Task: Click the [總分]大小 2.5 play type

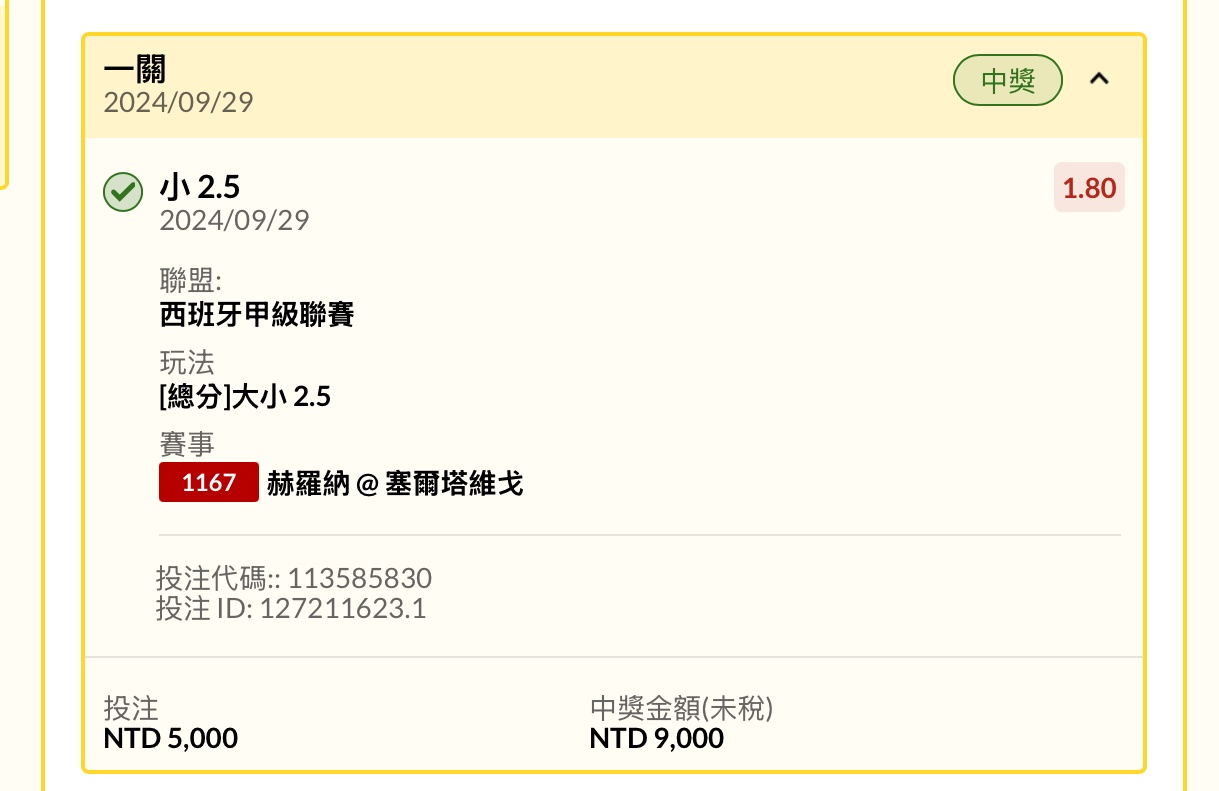Action: tap(245, 397)
